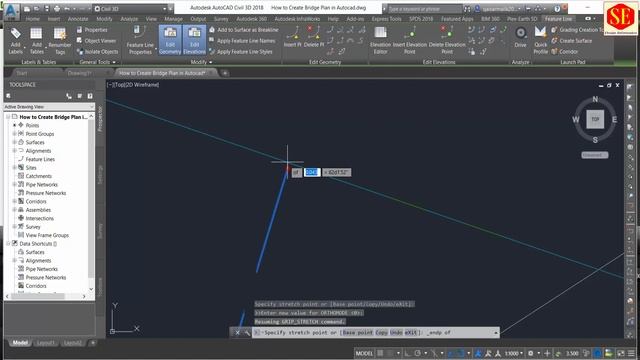Click the distance input field near cursor
The width and height of the screenshot is (640, 360).
point(312,172)
